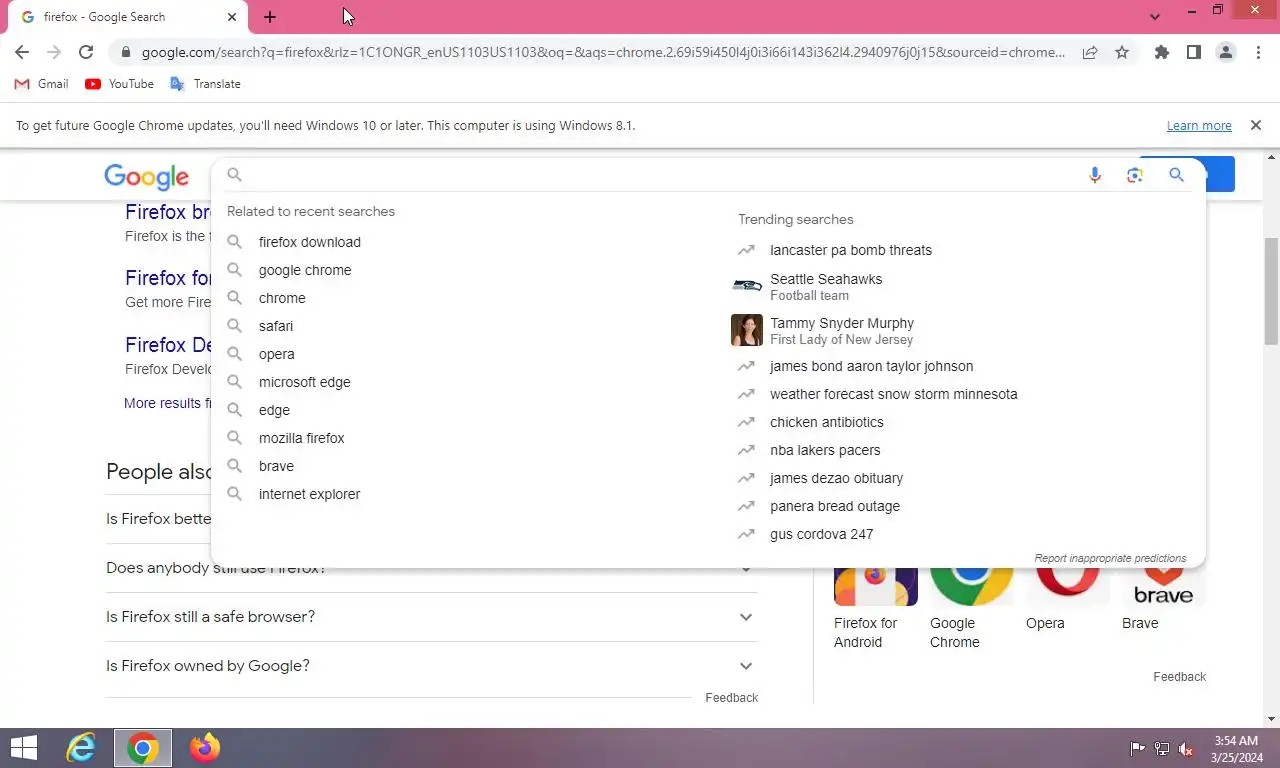Image resolution: width=1280 pixels, height=768 pixels.
Task: Click the Learn more link
Action: pyautogui.click(x=1199, y=126)
